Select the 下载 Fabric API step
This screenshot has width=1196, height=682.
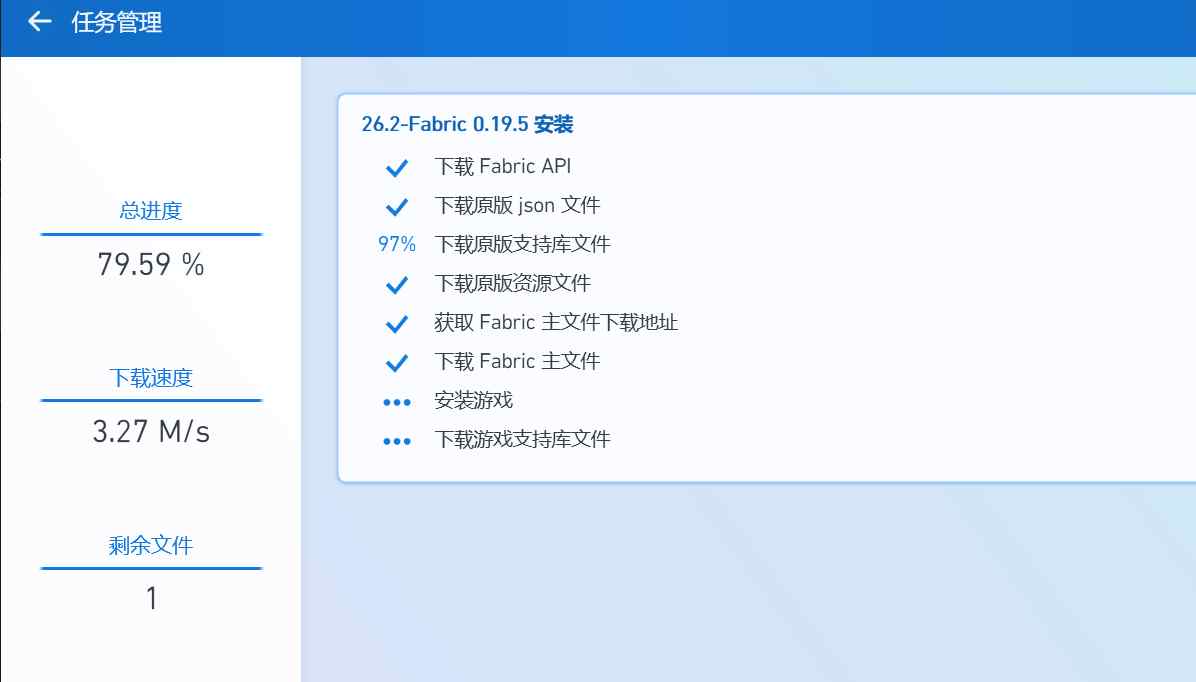click(x=503, y=166)
